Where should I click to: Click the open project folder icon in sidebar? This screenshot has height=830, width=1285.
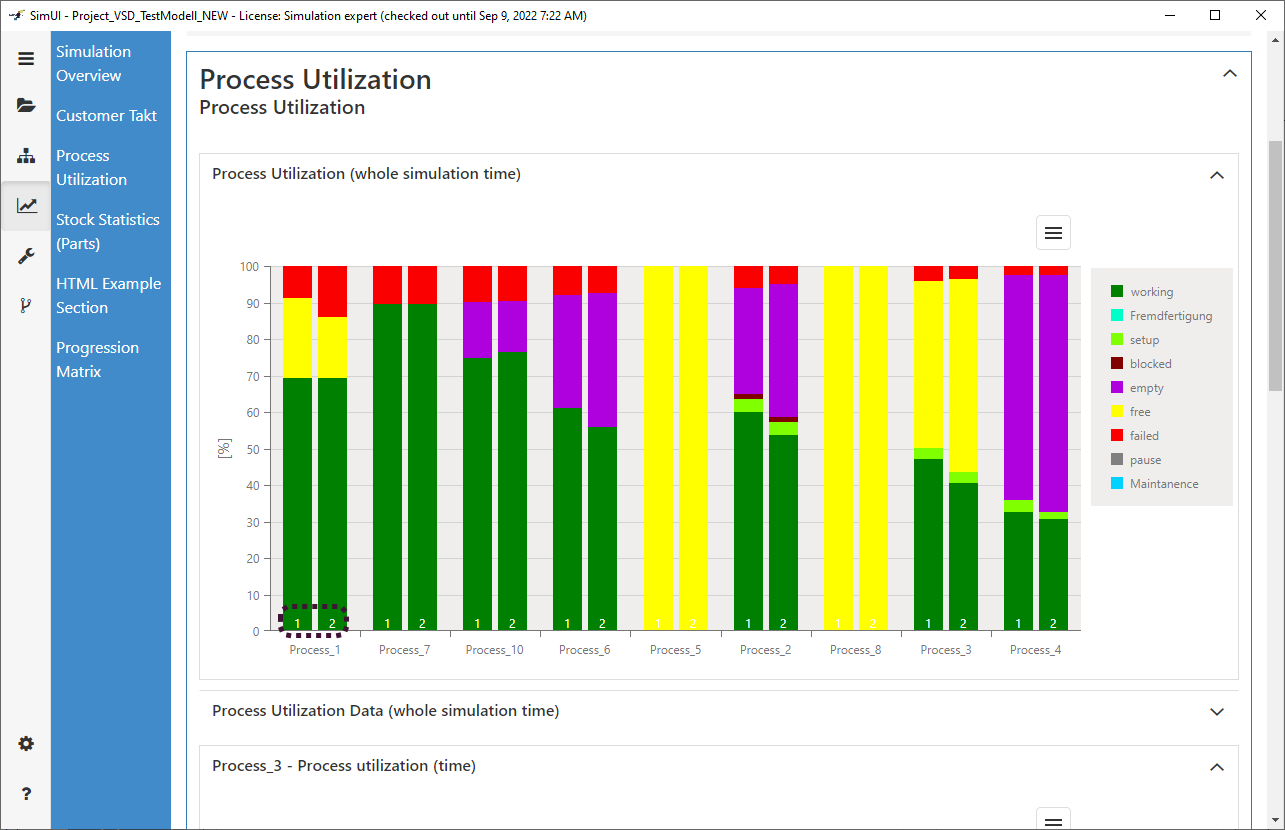(x=26, y=105)
